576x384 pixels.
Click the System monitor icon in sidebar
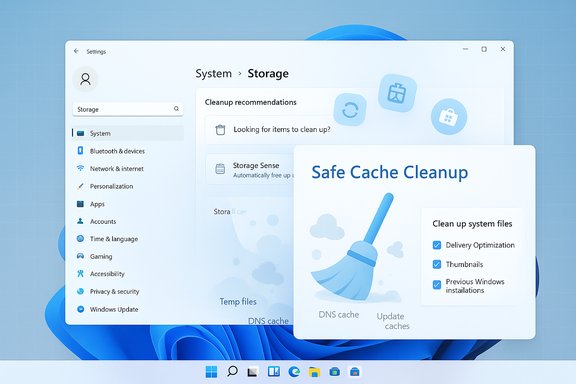80,133
